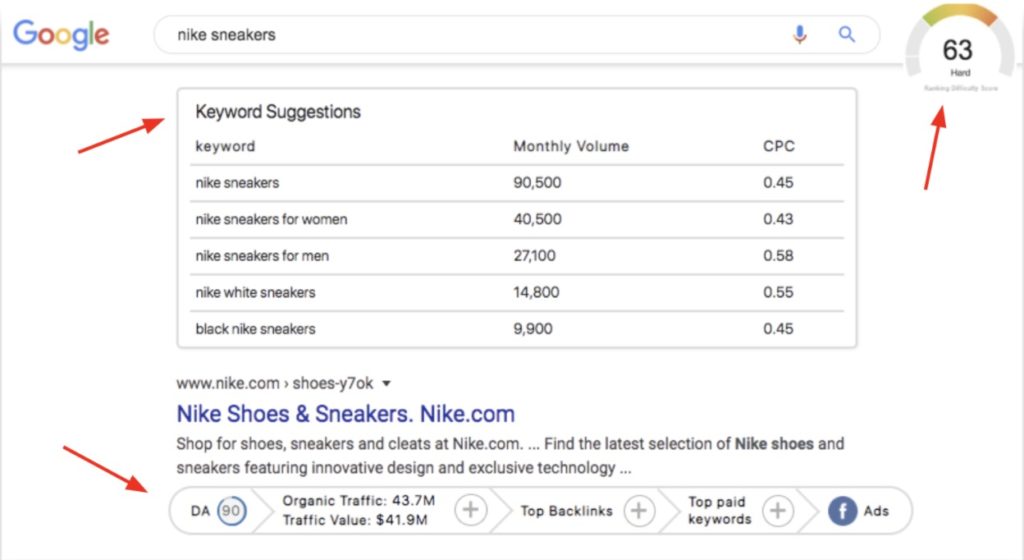Click CPC value 0.58
Screen dimensions: 1024x560
pos(778,256)
